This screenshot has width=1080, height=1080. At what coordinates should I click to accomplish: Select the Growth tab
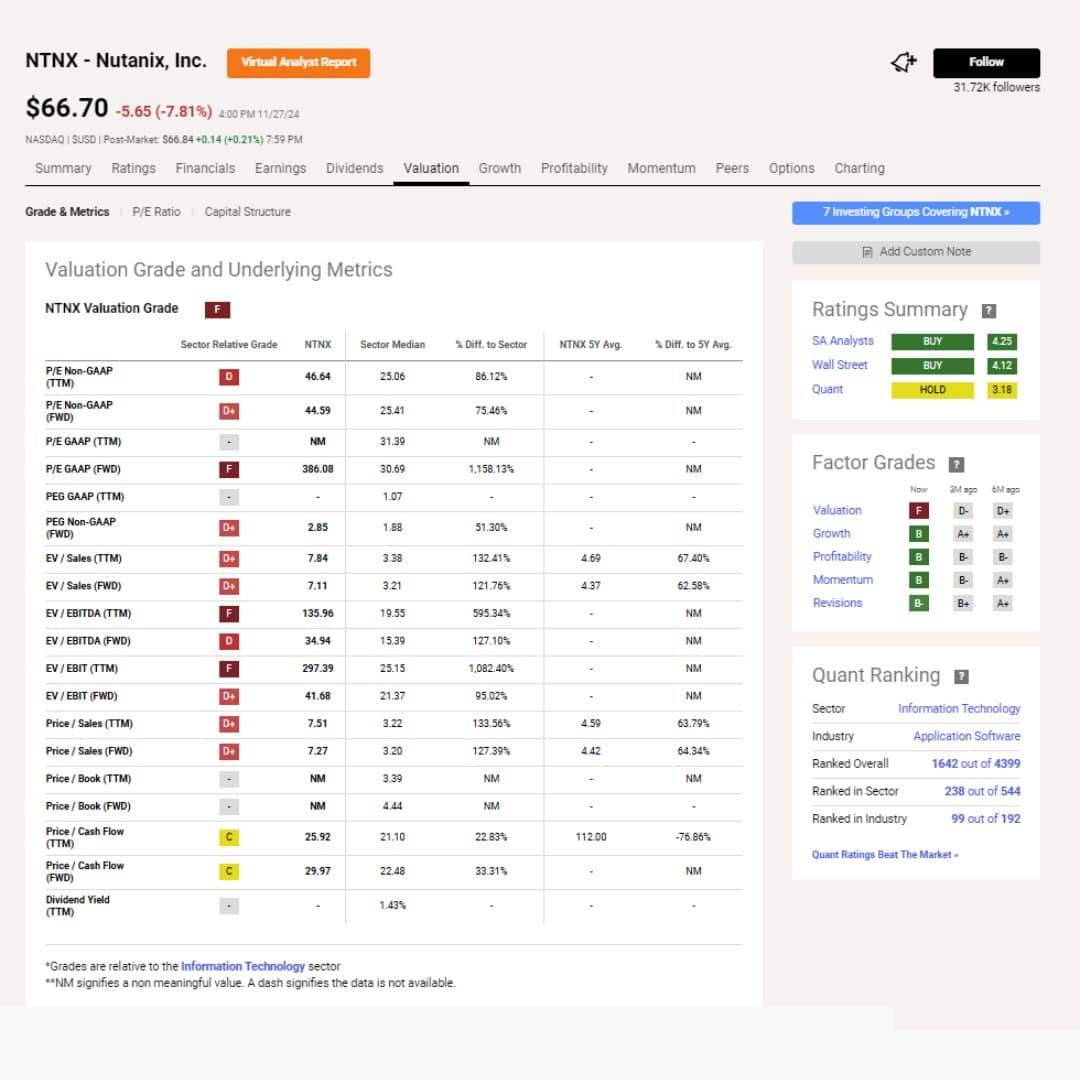coord(500,169)
